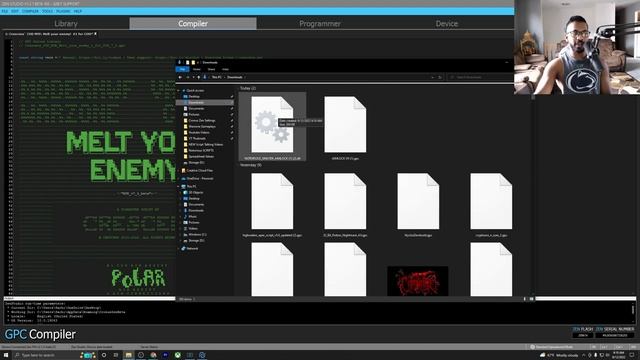Open address bar history dropdown
Screen dimensions: 640x360
pyautogui.click(x=433, y=77)
